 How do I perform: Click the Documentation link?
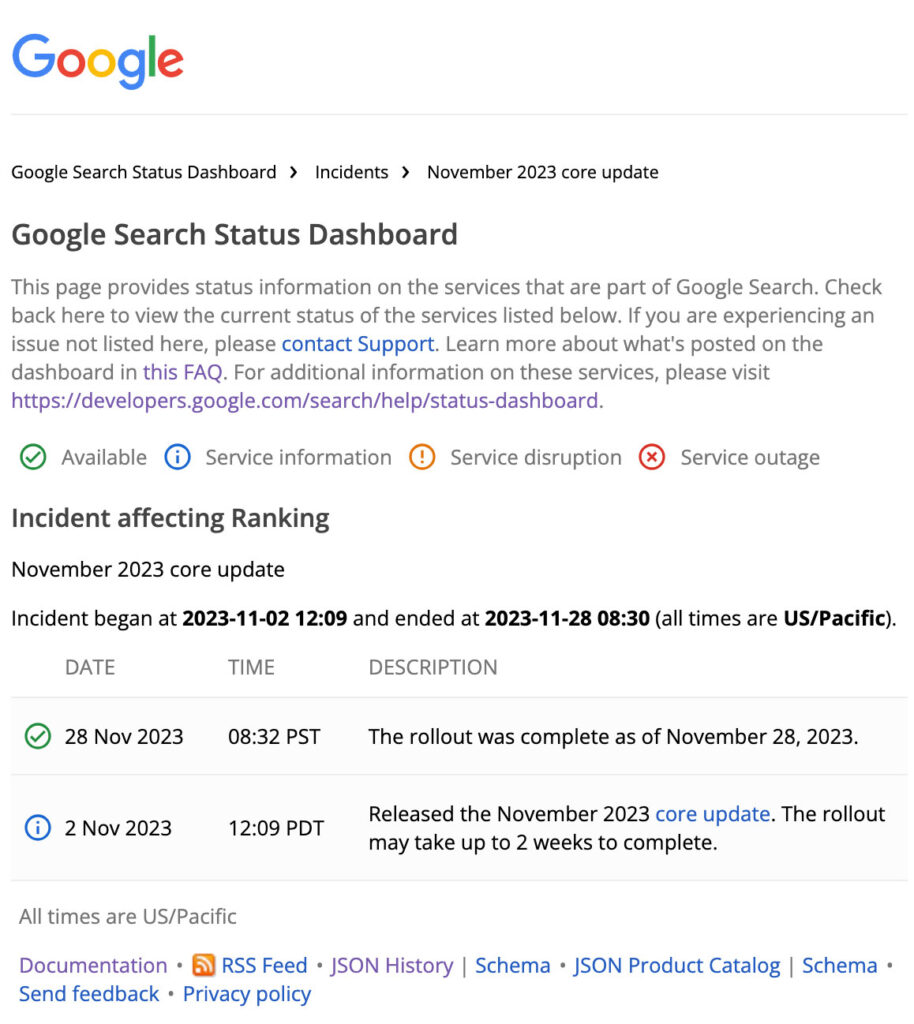93,966
